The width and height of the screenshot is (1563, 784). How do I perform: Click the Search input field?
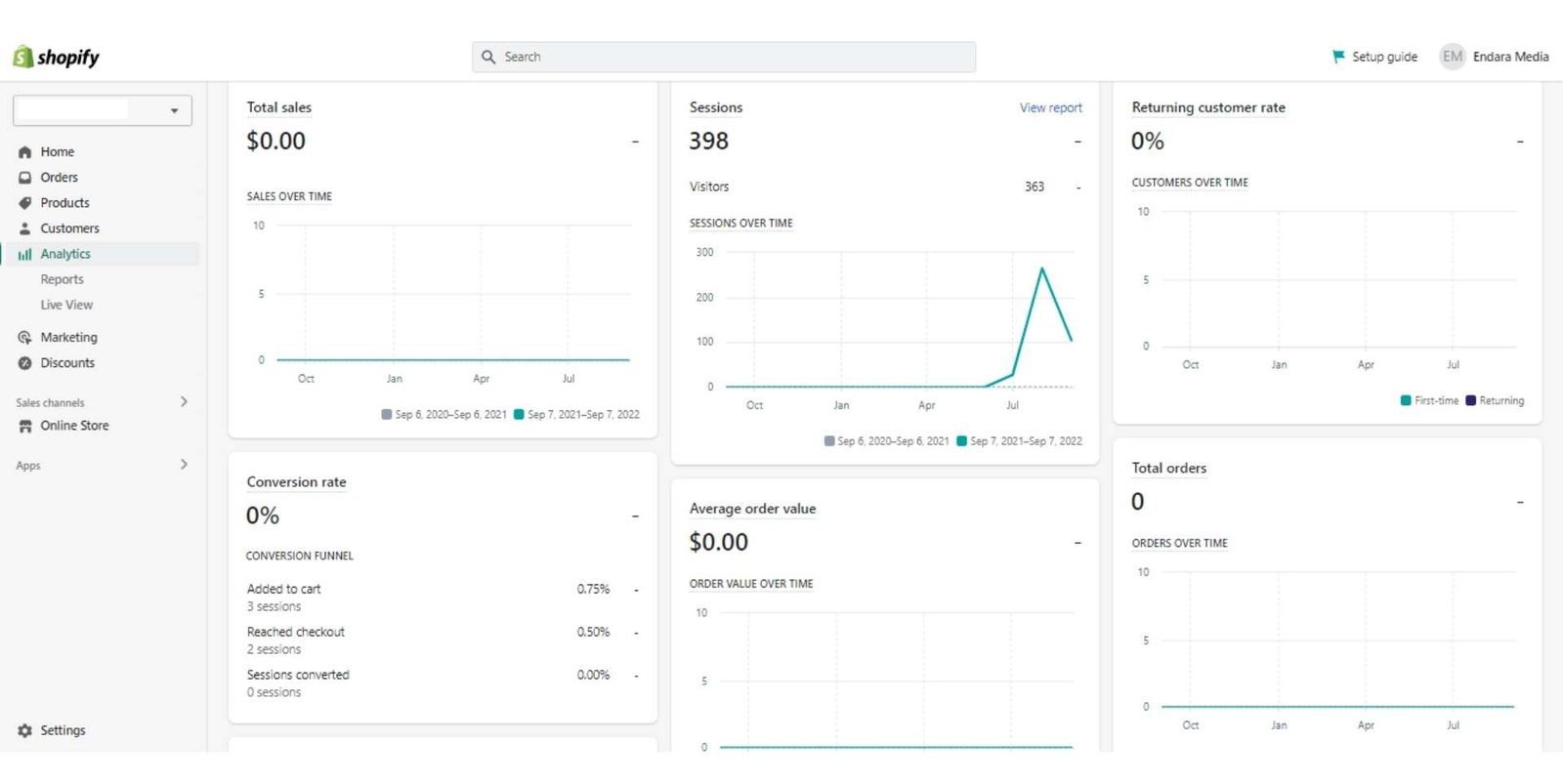(724, 57)
